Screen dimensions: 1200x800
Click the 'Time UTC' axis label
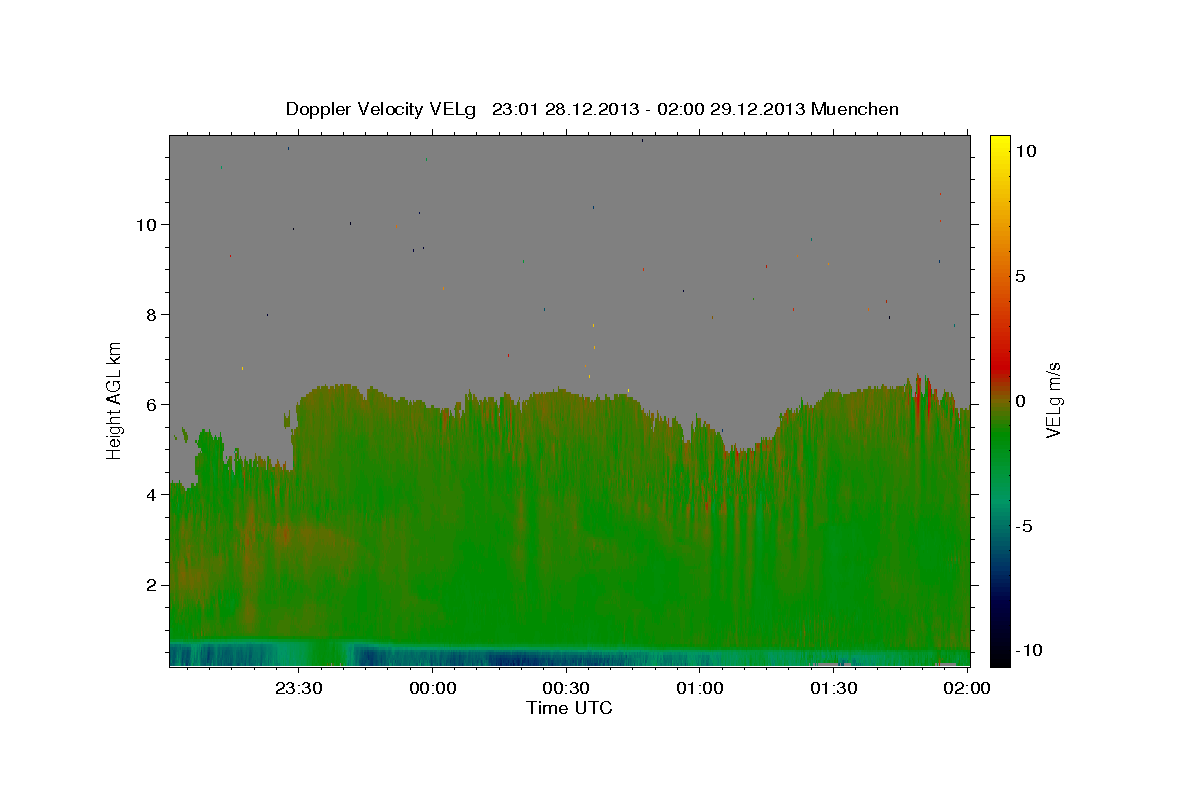[x=569, y=708]
